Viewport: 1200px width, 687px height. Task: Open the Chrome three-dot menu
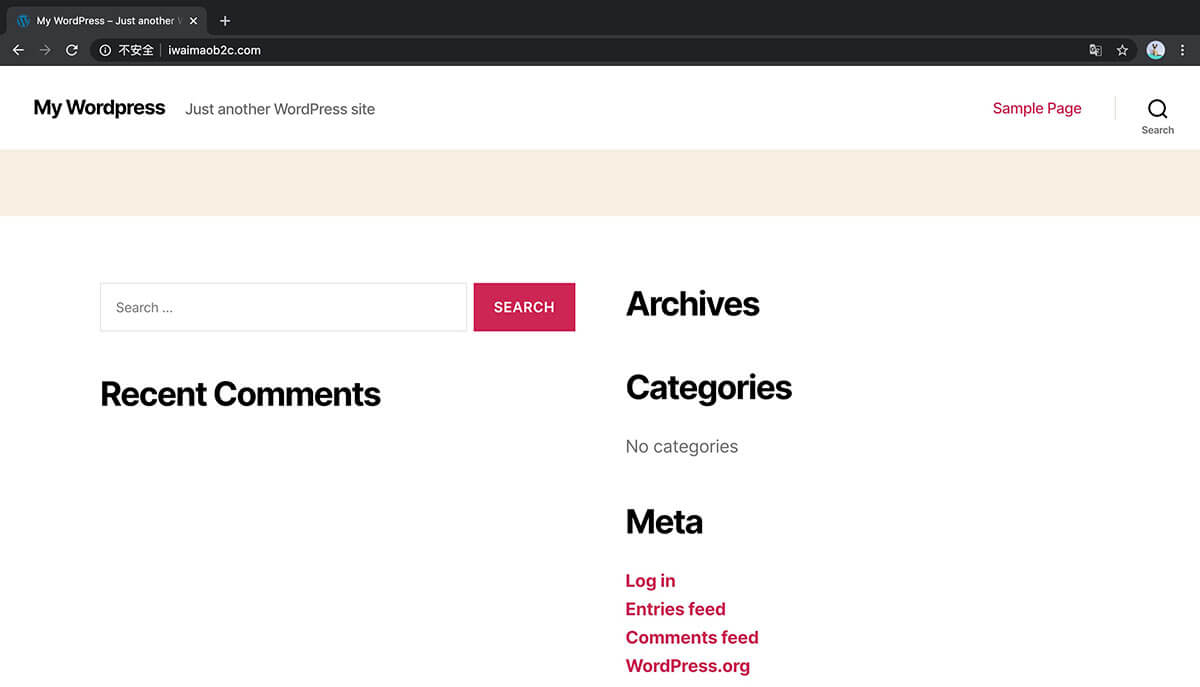pyautogui.click(x=1183, y=50)
